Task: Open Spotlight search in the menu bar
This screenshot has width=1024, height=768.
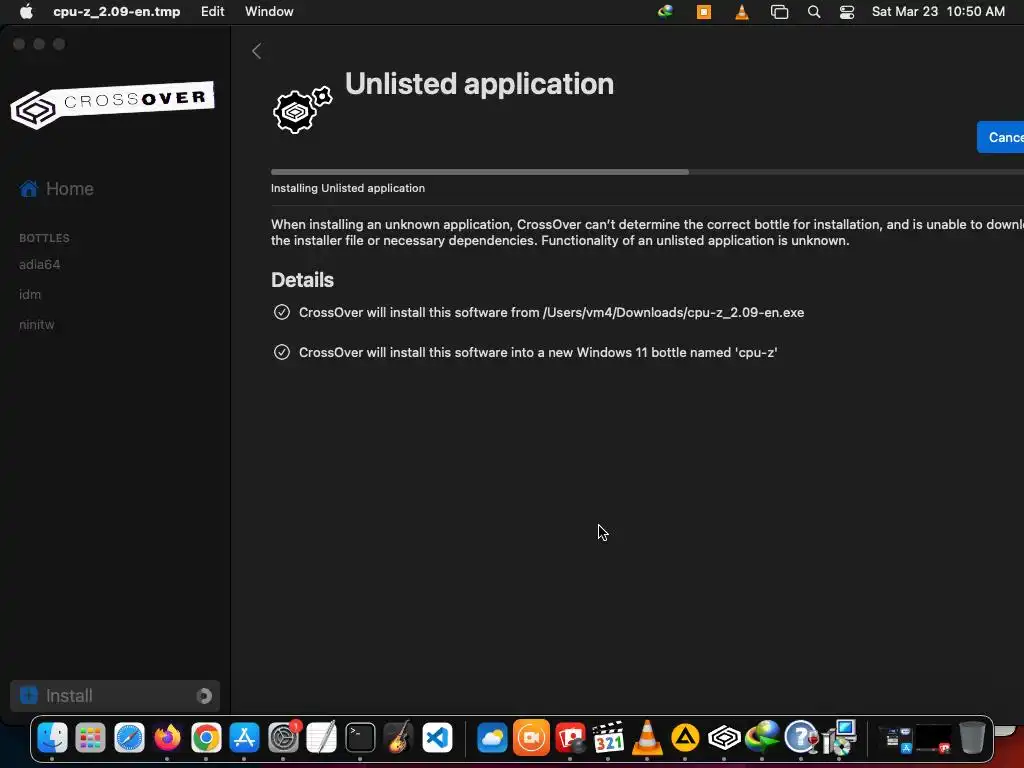Action: [814, 12]
